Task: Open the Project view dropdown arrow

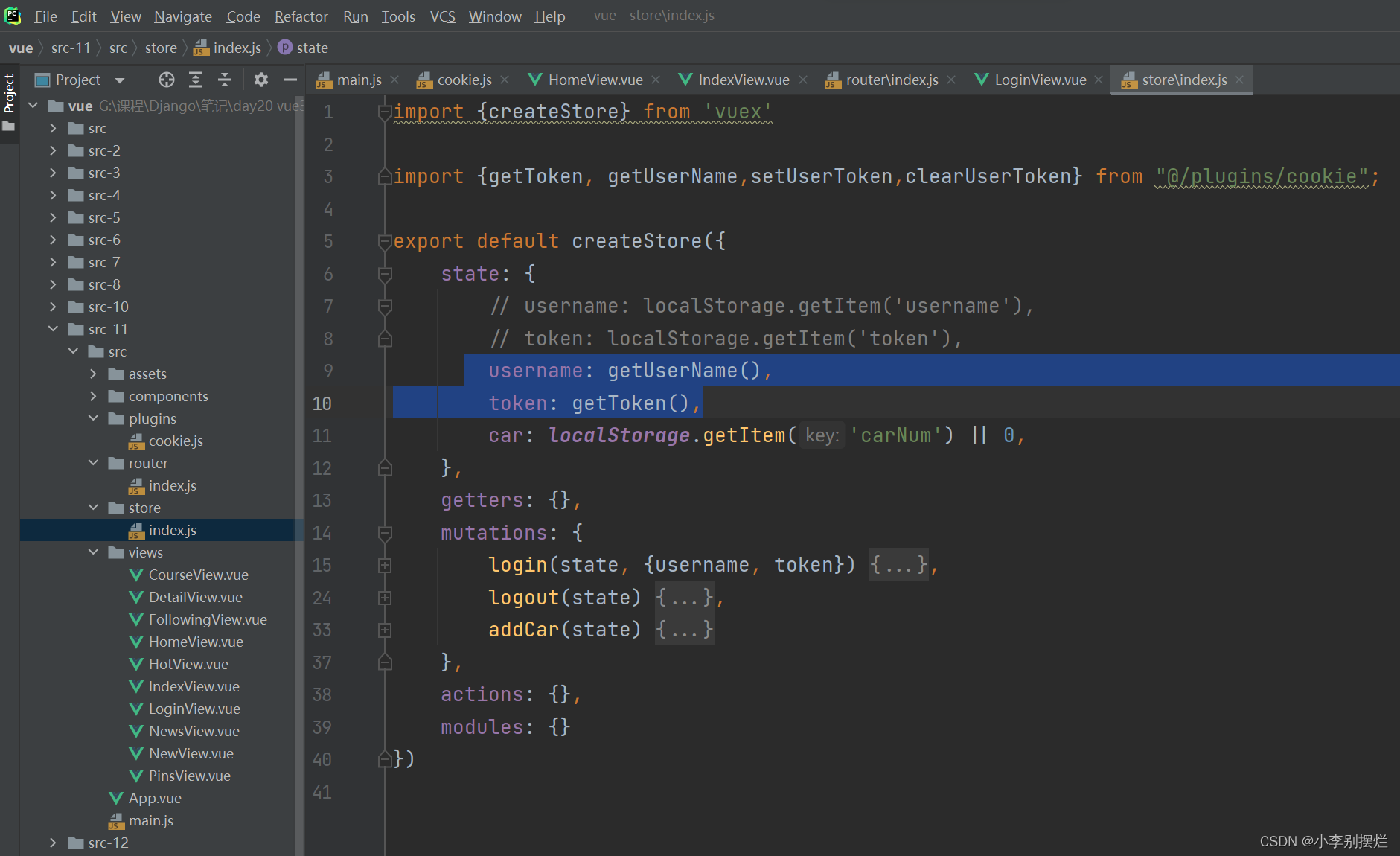Action: 120,80
